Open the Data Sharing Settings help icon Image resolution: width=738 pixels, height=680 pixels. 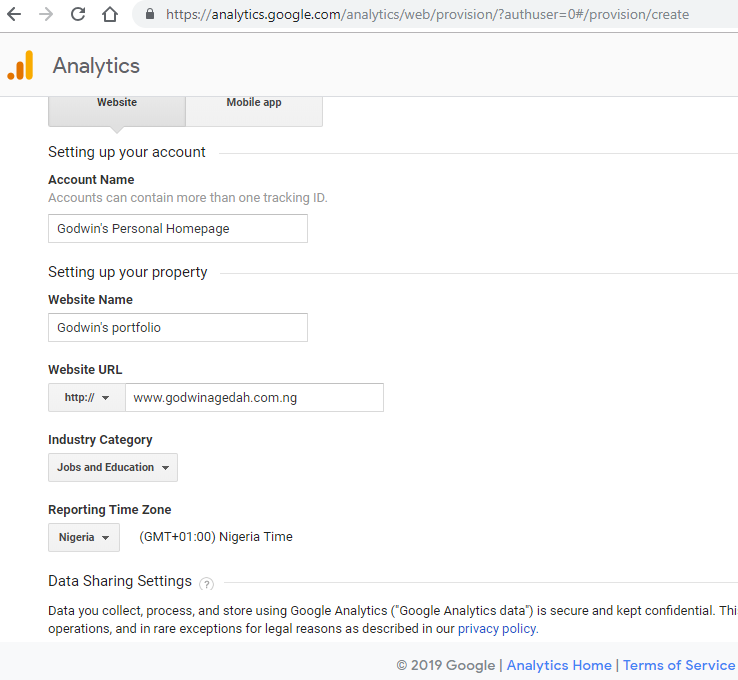pos(206,584)
